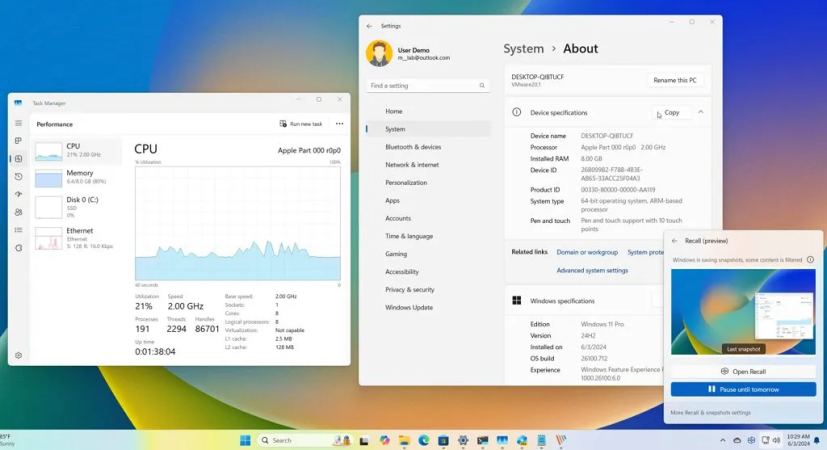Open Microsoft Store from taskbar
This screenshot has height=450, width=827.
pos(443,441)
